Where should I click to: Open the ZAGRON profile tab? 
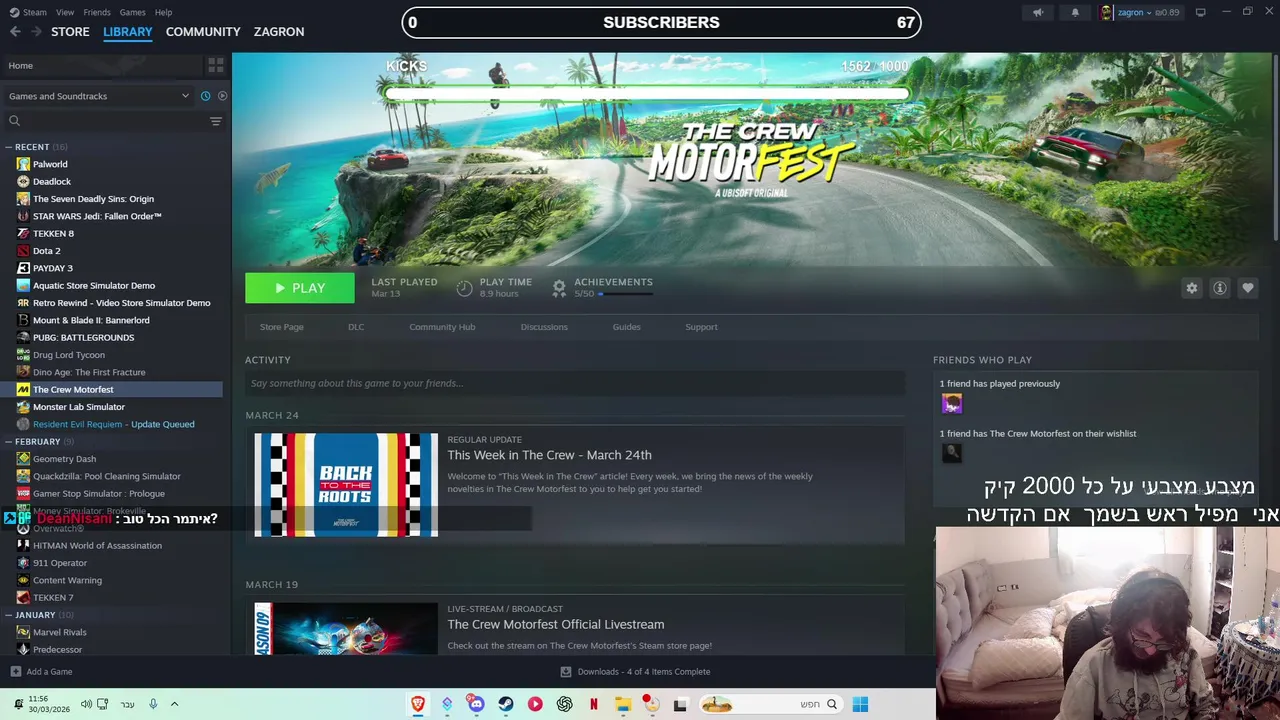(279, 32)
